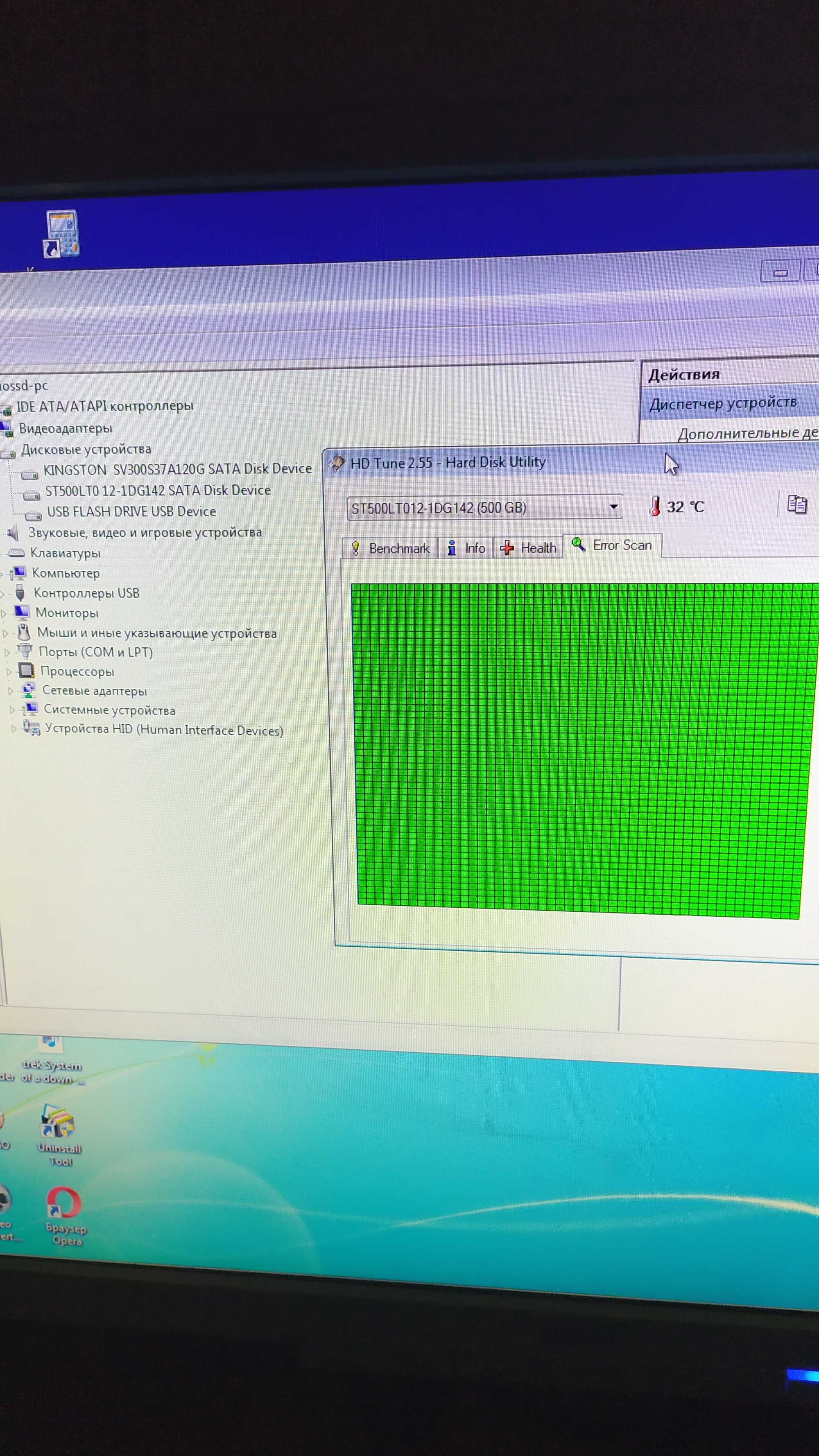Expand the Системные устройства node arrow
This screenshot has height=1456, width=819.
tap(12, 710)
